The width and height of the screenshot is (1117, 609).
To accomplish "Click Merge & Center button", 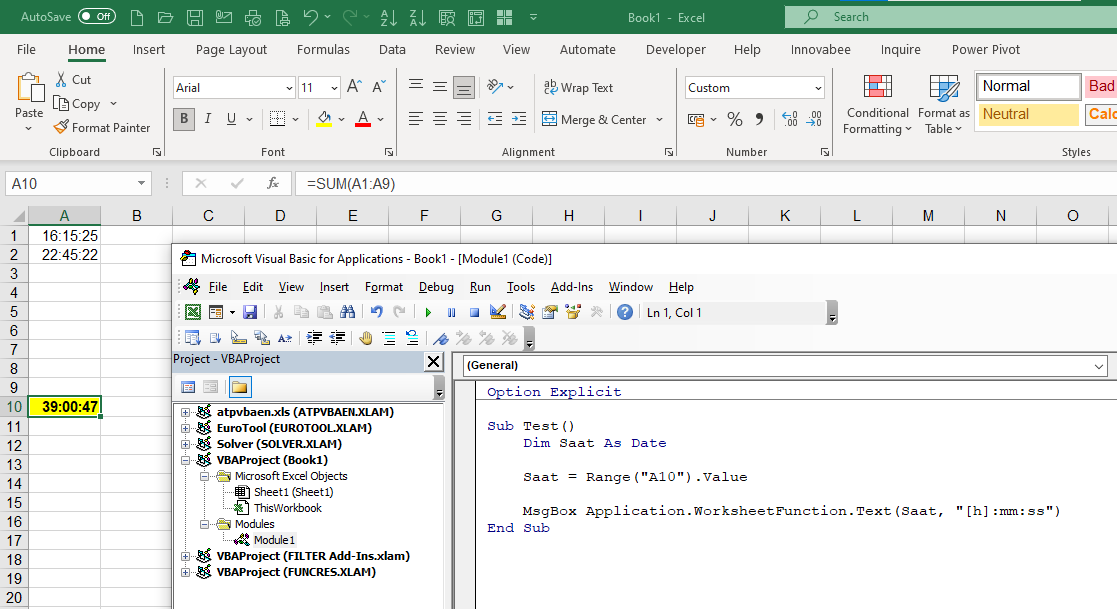I will click(x=594, y=119).
